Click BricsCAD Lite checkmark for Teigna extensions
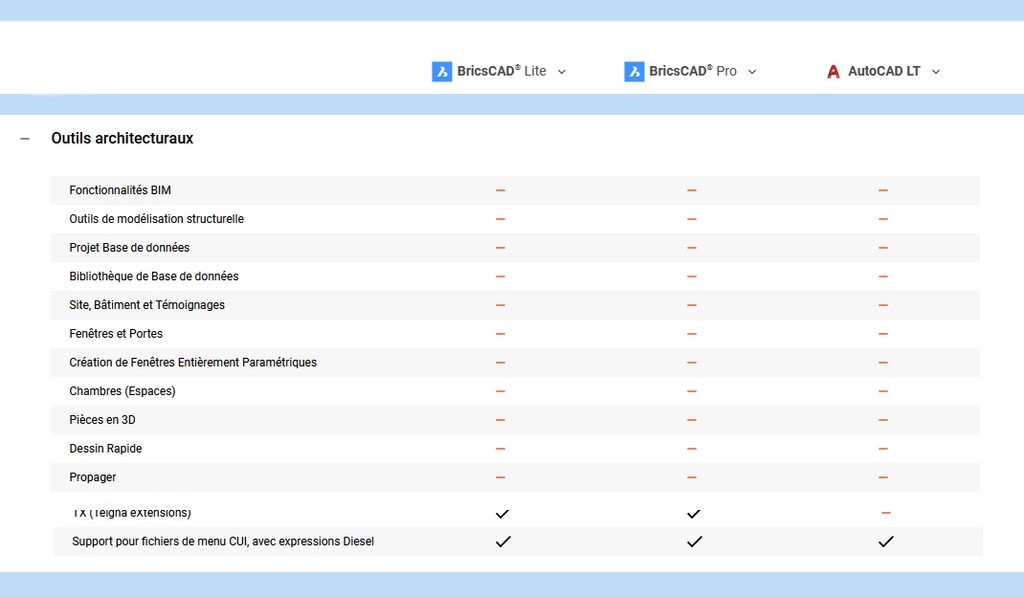The height and width of the screenshot is (597, 1024). coord(502,514)
